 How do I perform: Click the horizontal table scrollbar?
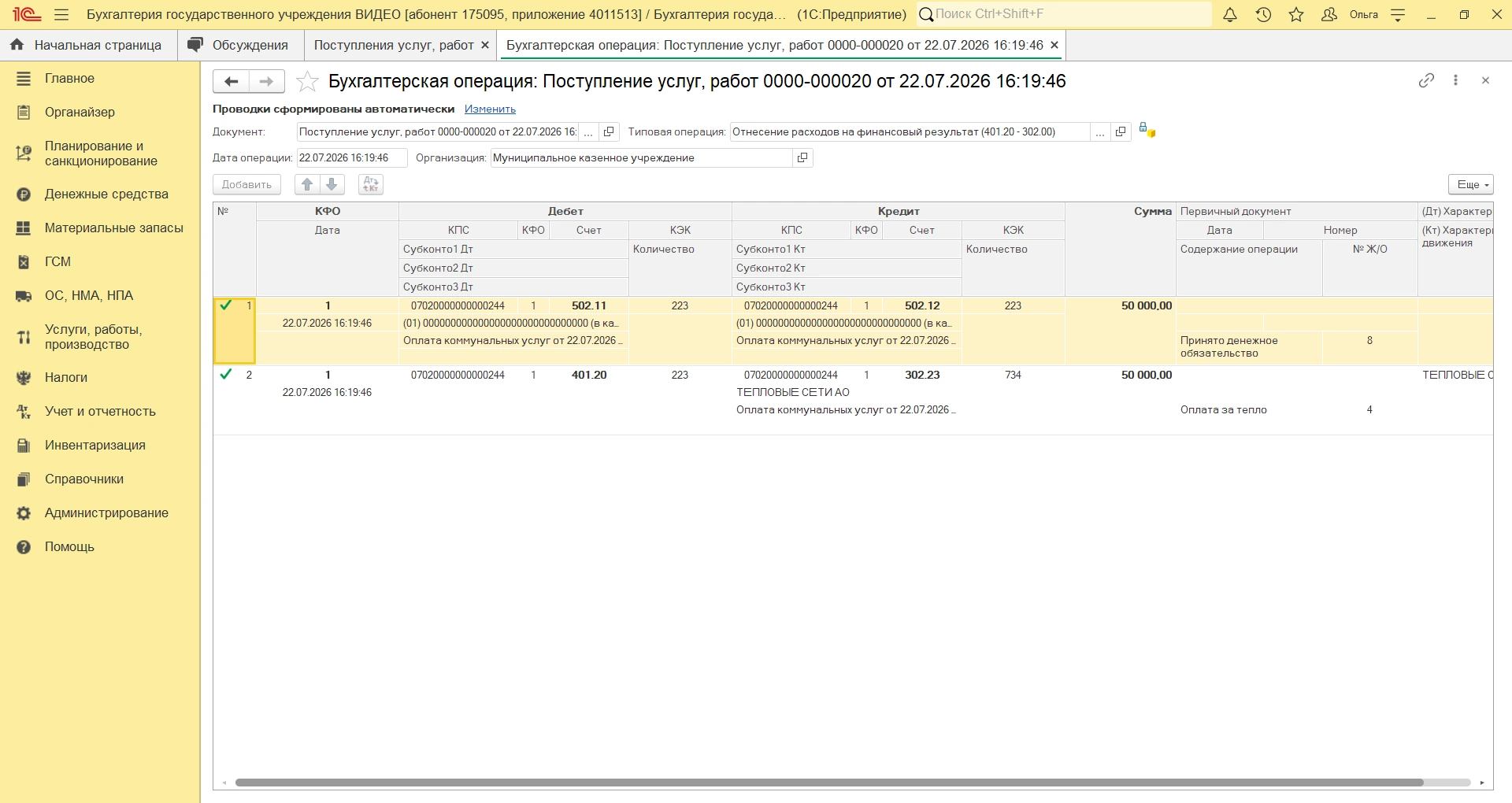click(x=828, y=783)
